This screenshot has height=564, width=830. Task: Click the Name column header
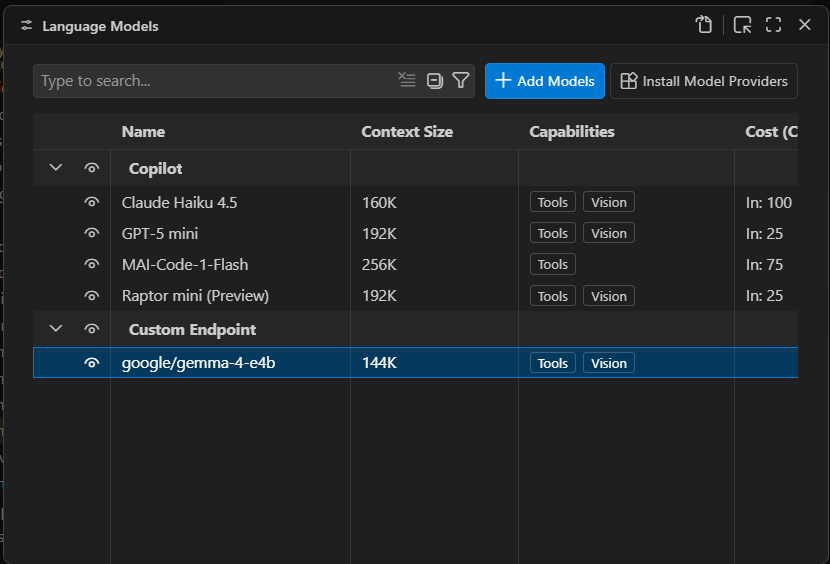pos(143,132)
